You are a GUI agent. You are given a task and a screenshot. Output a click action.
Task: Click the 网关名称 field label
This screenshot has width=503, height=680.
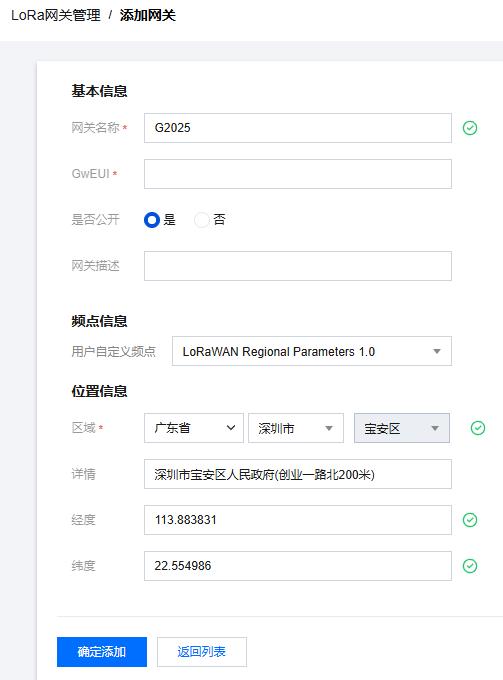tap(95, 128)
